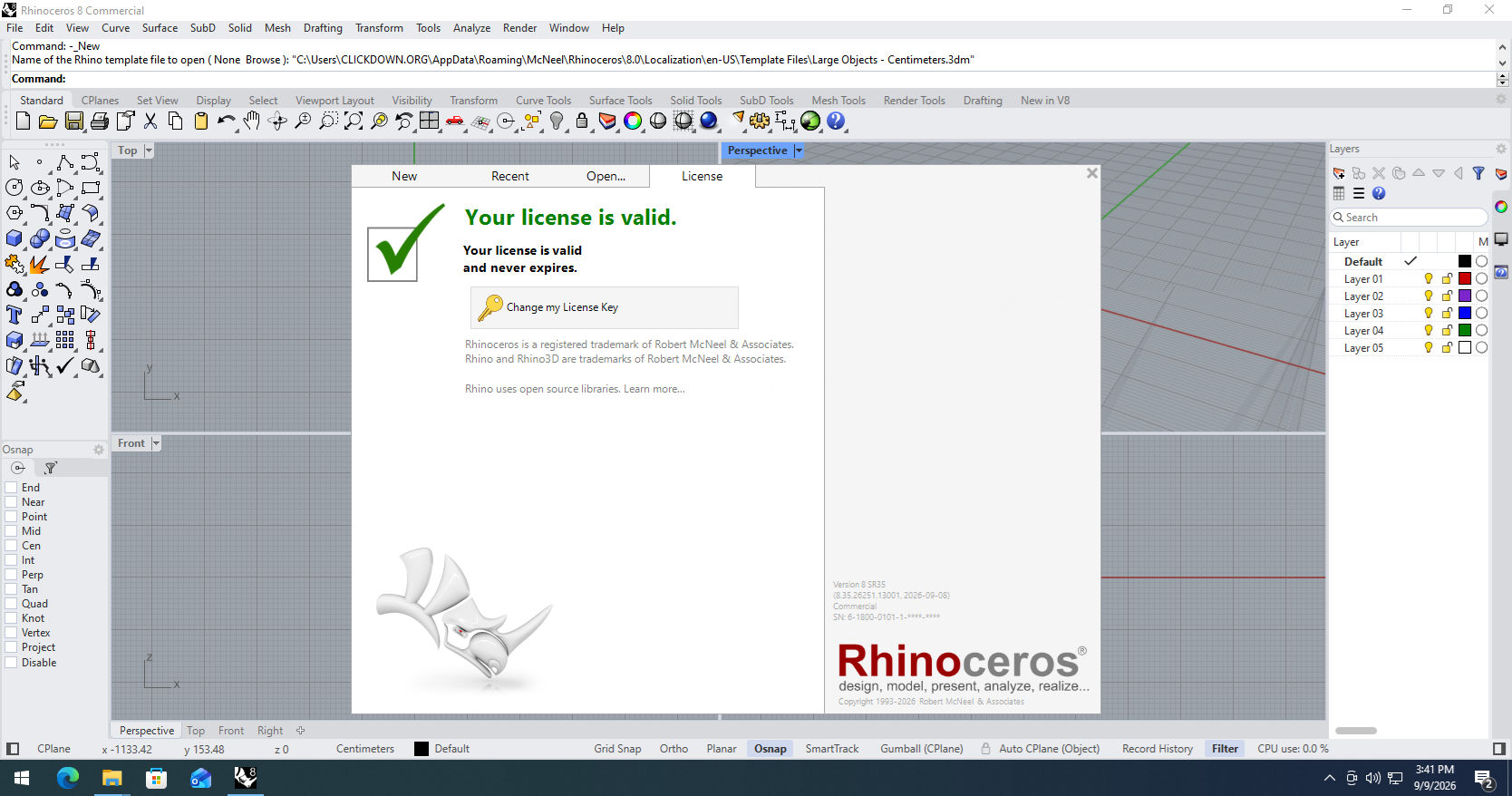Viewport: 1512px width, 796px height.
Task: Check the Mid osnap option
Action: pos(12,531)
